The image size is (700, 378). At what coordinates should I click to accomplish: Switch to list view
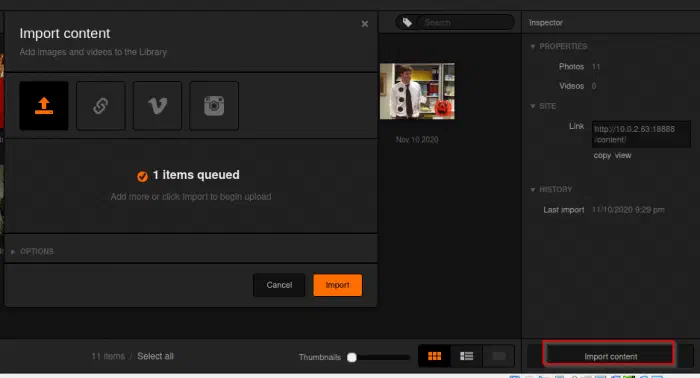click(x=467, y=356)
